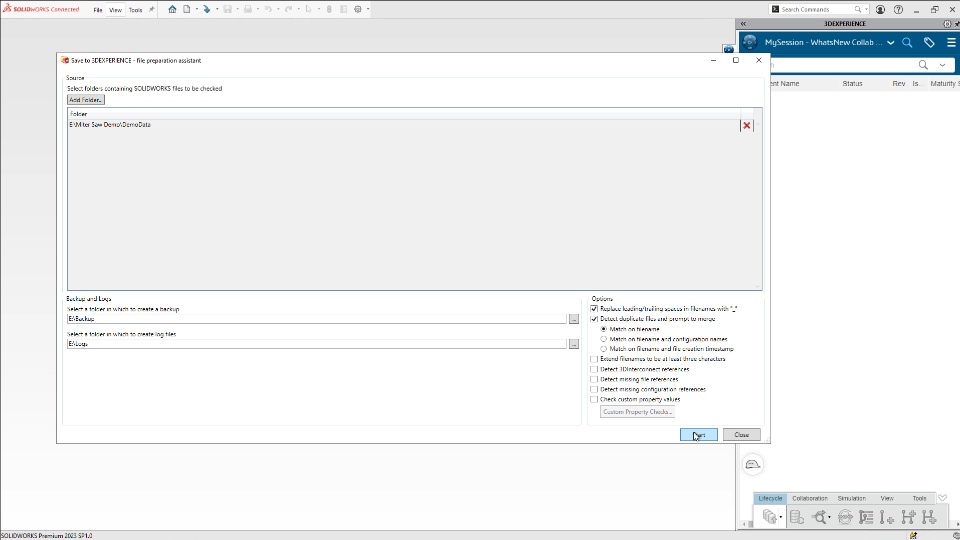The height and width of the screenshot is (540, 960).
Task: Switch to the Collaboration tab
Action: click(x=809, y=498)
